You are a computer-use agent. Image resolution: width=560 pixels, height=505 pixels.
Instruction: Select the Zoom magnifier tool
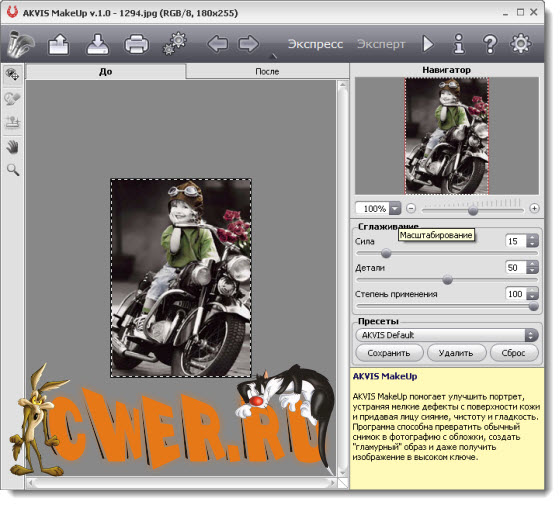[13, 170]
